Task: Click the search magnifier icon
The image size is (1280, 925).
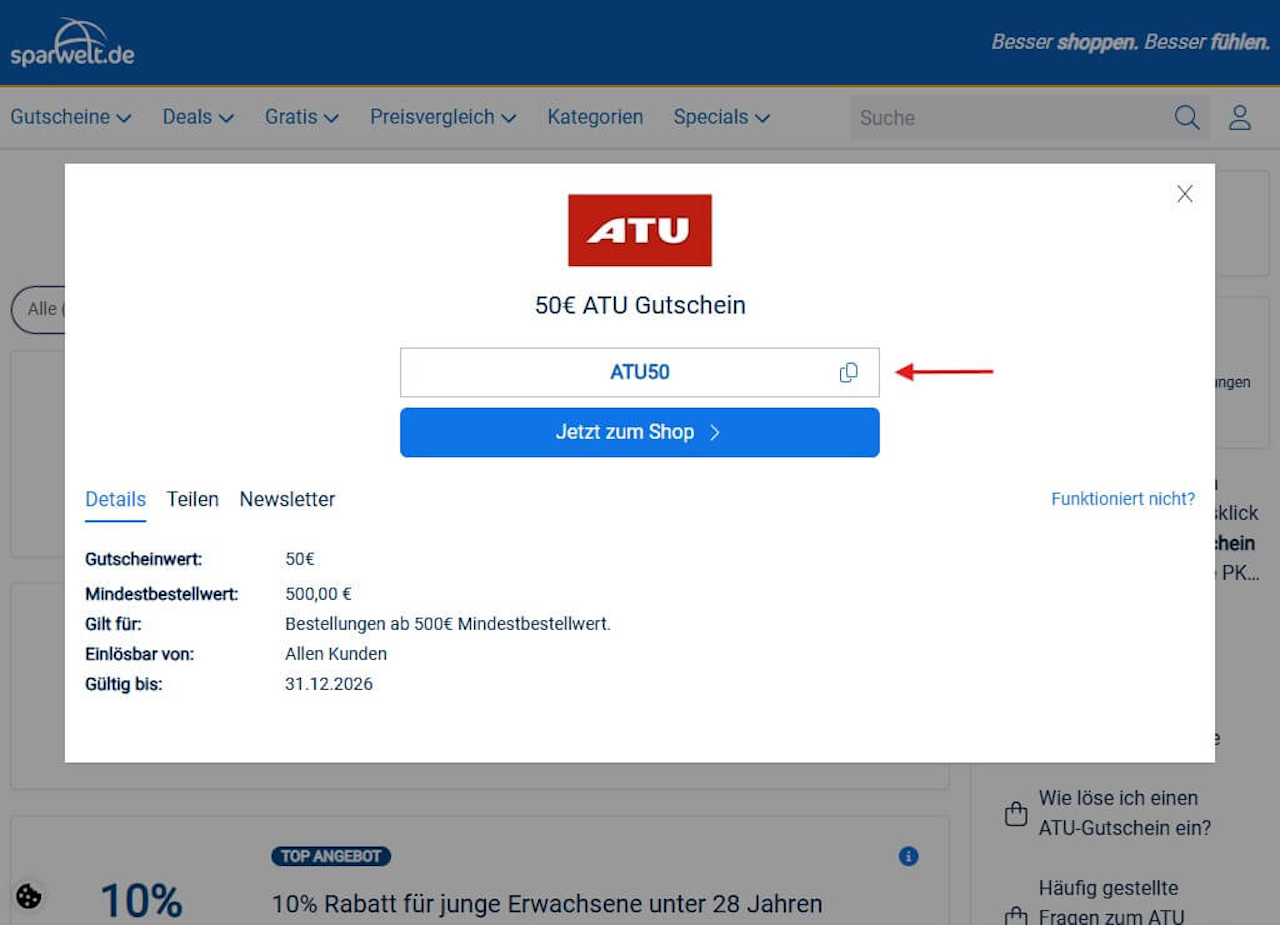Action: click(x=1187, y=117)
